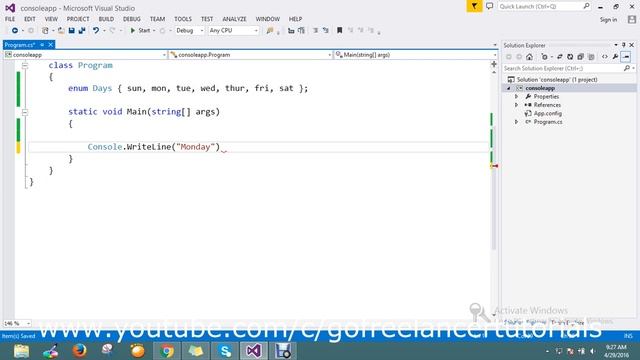This screenshot has width=640, height=360.
Task: Click the editor split-window plus handle
Action: click(x=494, y=64)
